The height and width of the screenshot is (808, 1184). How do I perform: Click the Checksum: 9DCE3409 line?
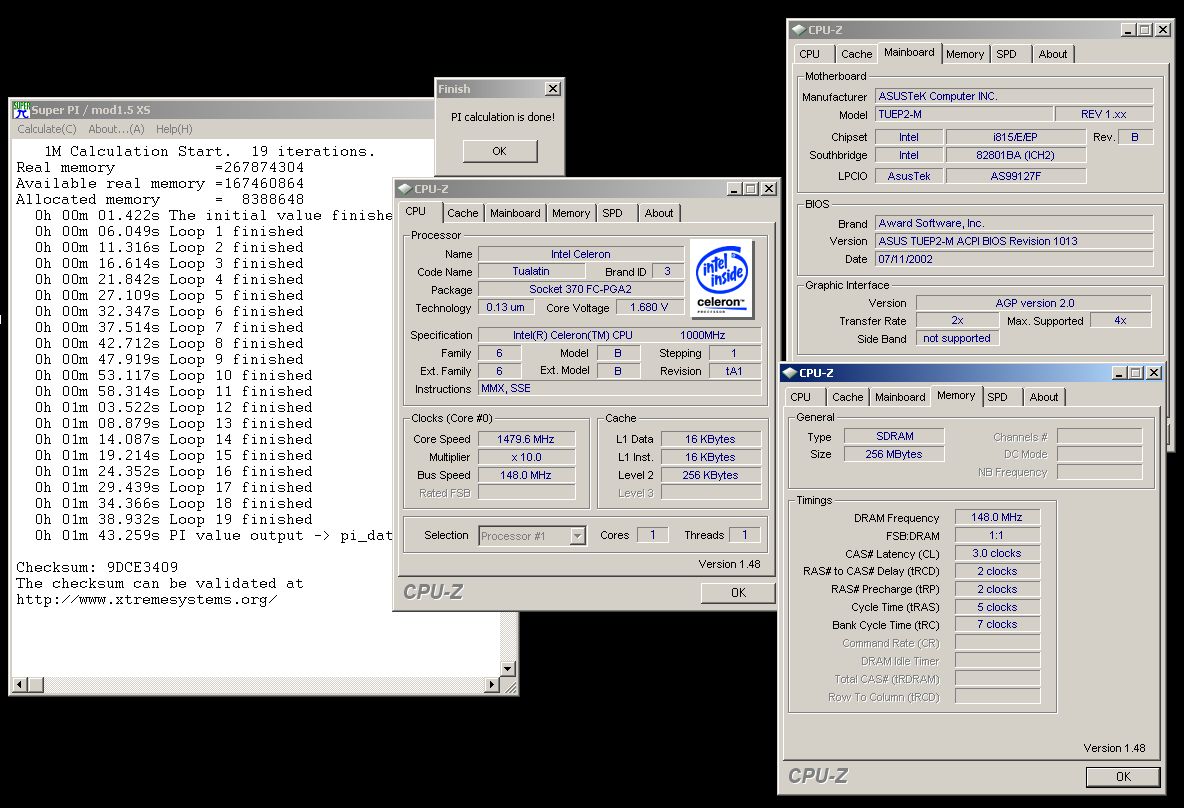[x=97, y=567]
